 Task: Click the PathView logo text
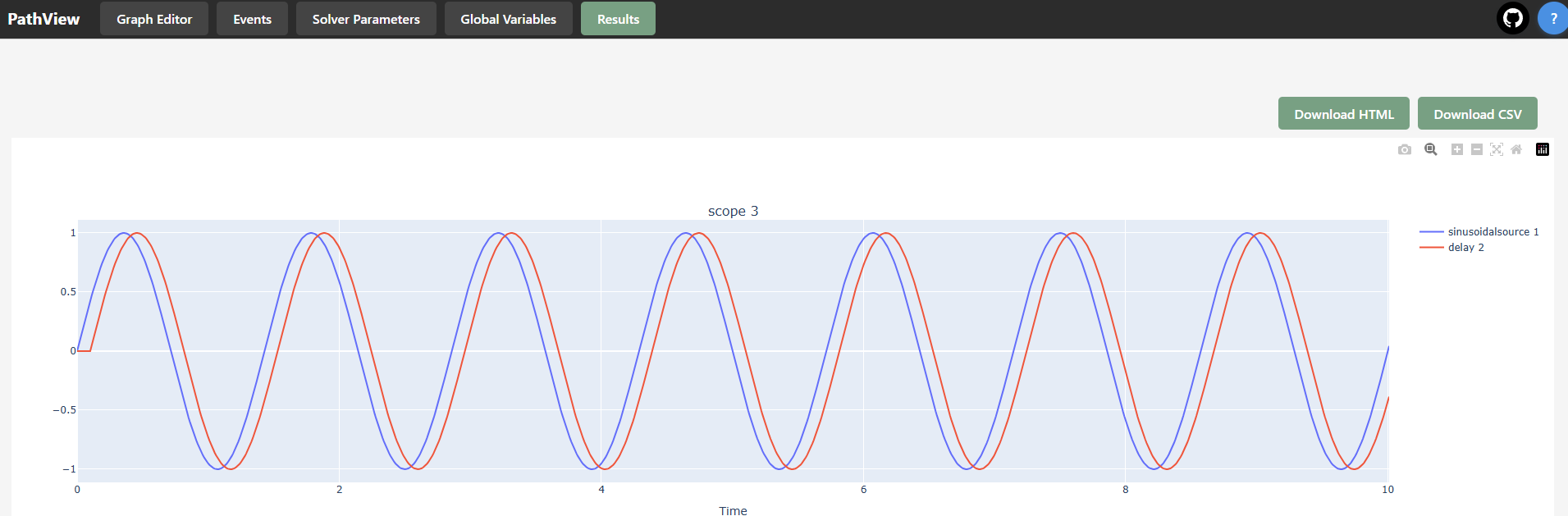[x=43, y=19]
